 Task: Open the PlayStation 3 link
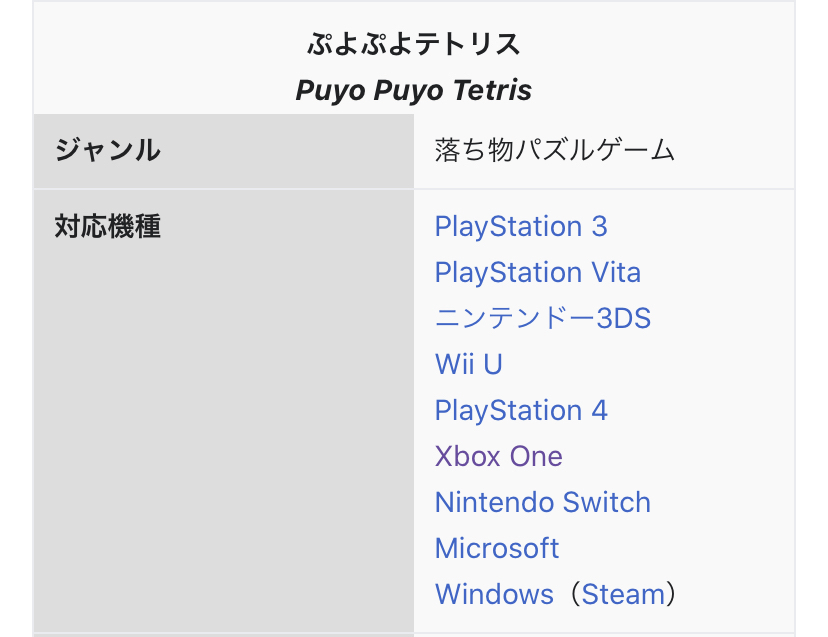[521, 227]
